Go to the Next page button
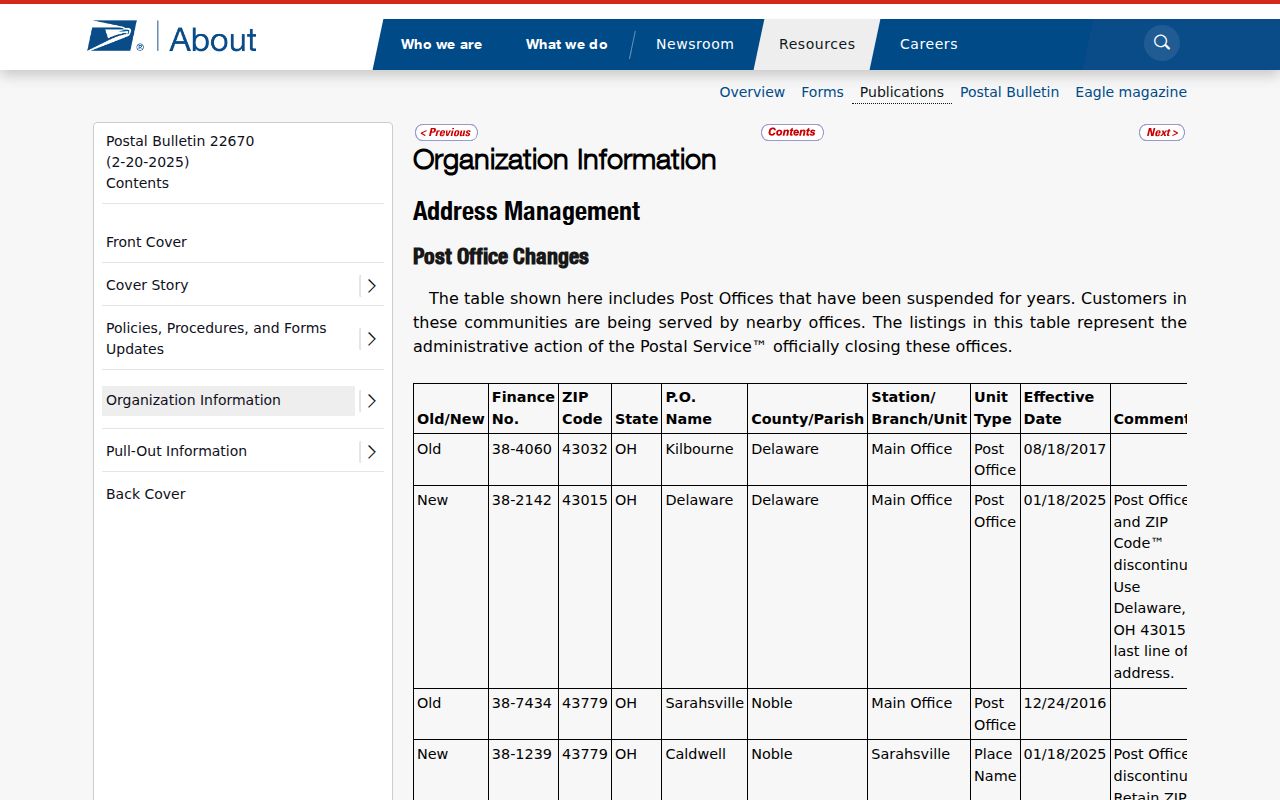Image resolution: width=1280 pixels, height=800 pixels. [x=1162, y=132]
